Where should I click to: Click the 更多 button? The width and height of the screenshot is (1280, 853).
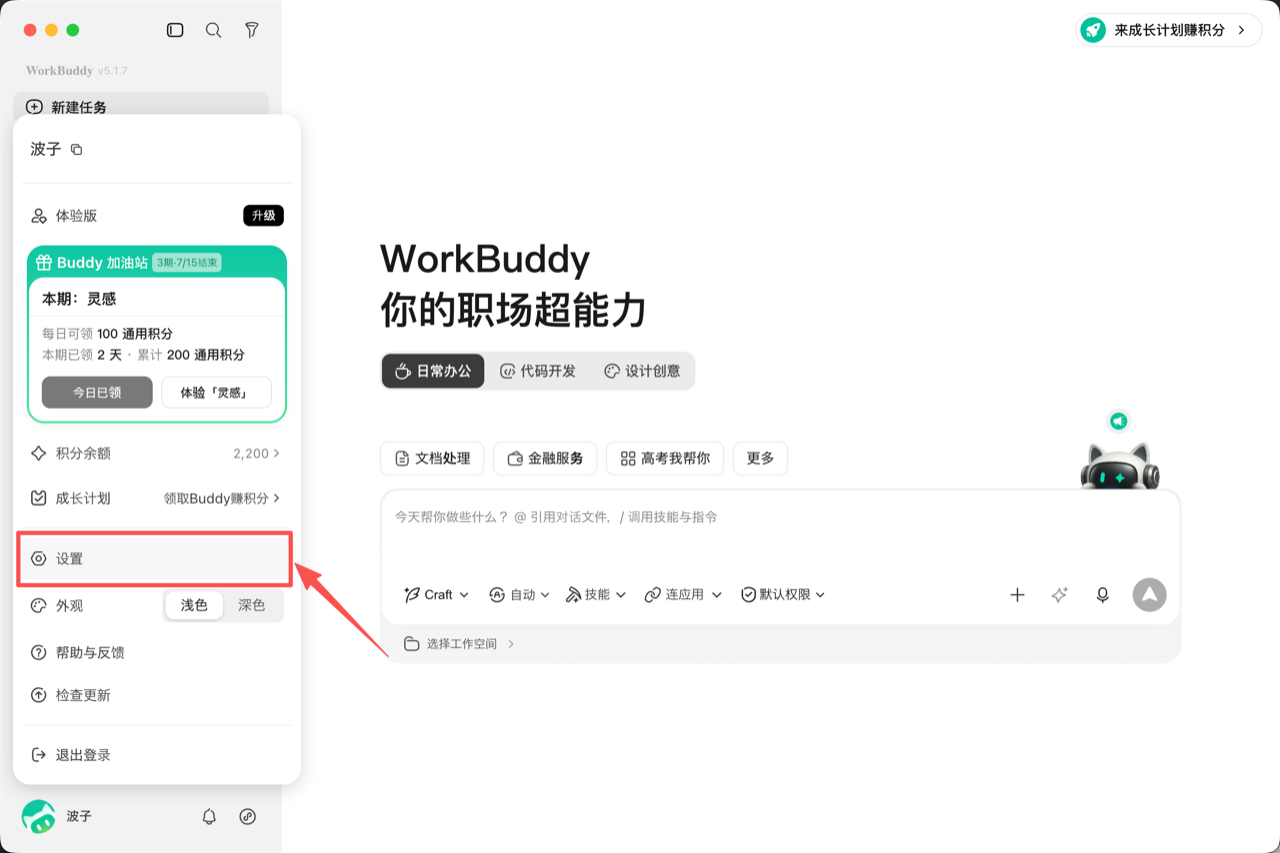(x=760, y=458)
